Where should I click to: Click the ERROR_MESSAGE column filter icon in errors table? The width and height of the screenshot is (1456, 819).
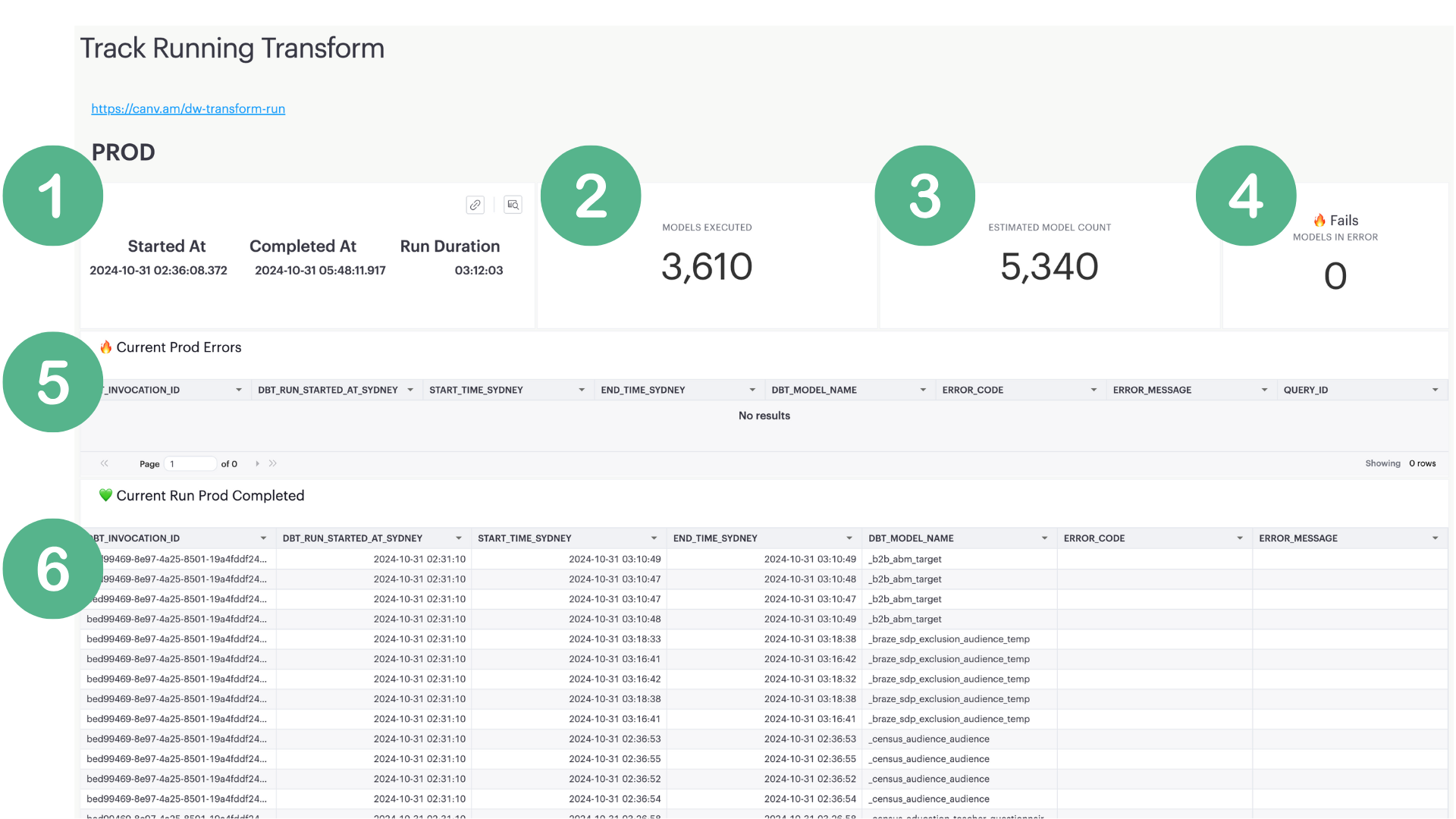pos(1262,390)
